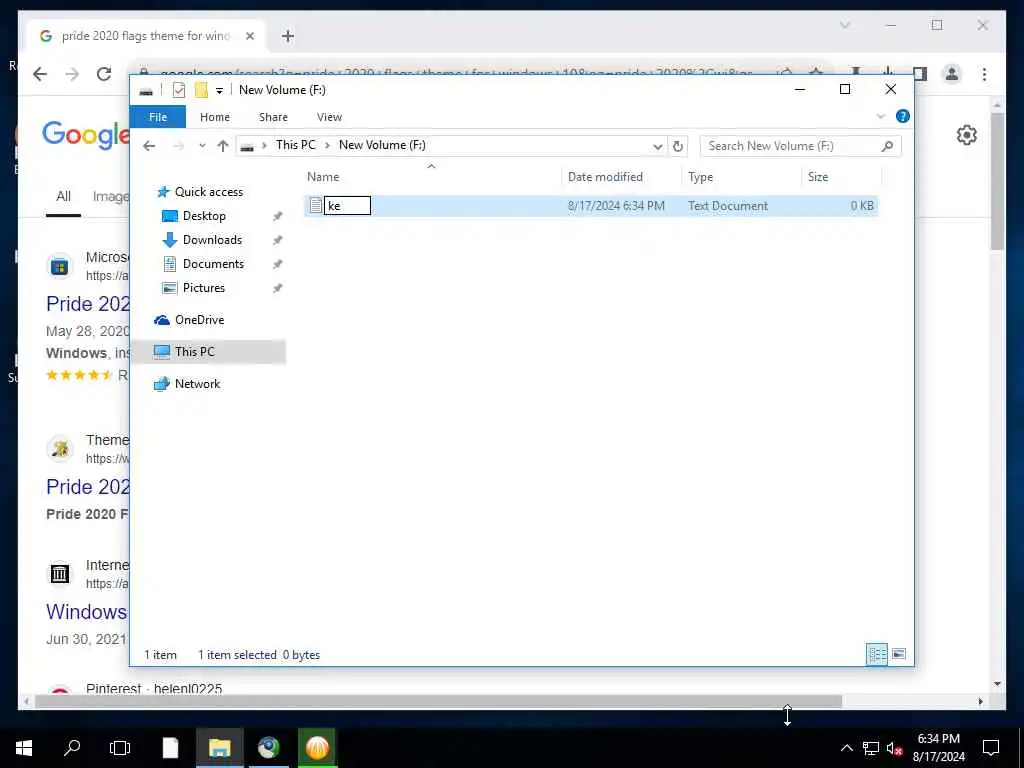Click the pin icon next to Documents

coord(278,264)
